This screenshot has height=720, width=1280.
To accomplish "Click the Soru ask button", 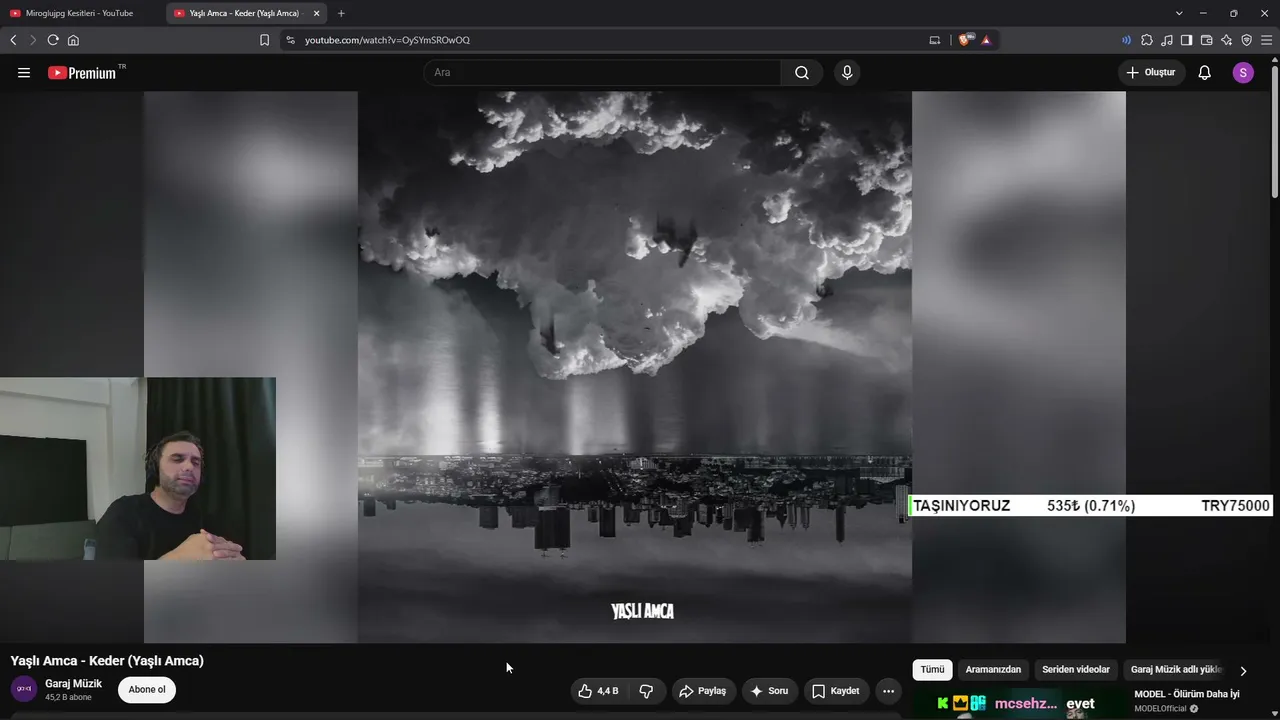I will tap(769, 691).
